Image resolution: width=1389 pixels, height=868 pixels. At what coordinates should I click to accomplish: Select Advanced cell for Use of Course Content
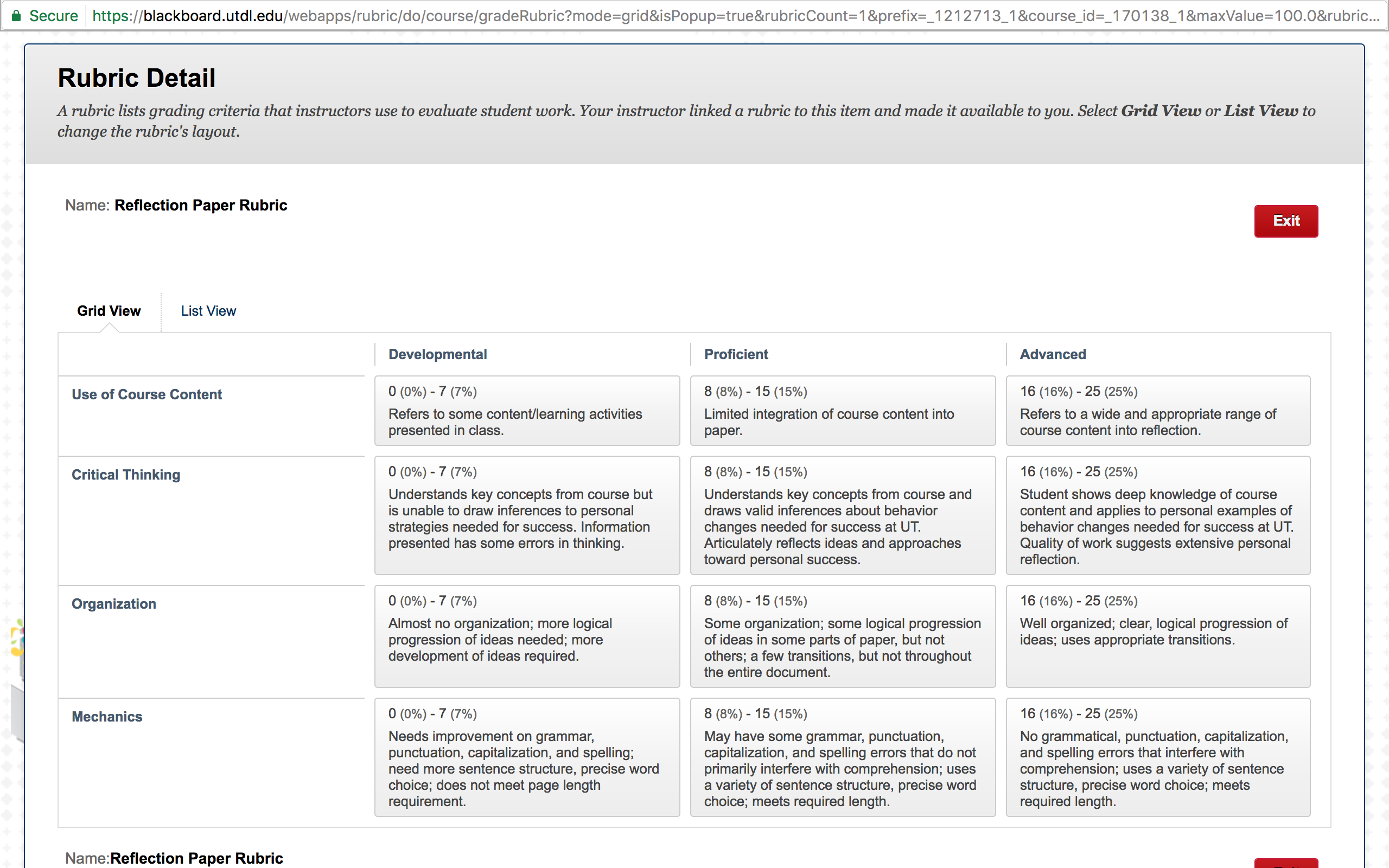1158,411
